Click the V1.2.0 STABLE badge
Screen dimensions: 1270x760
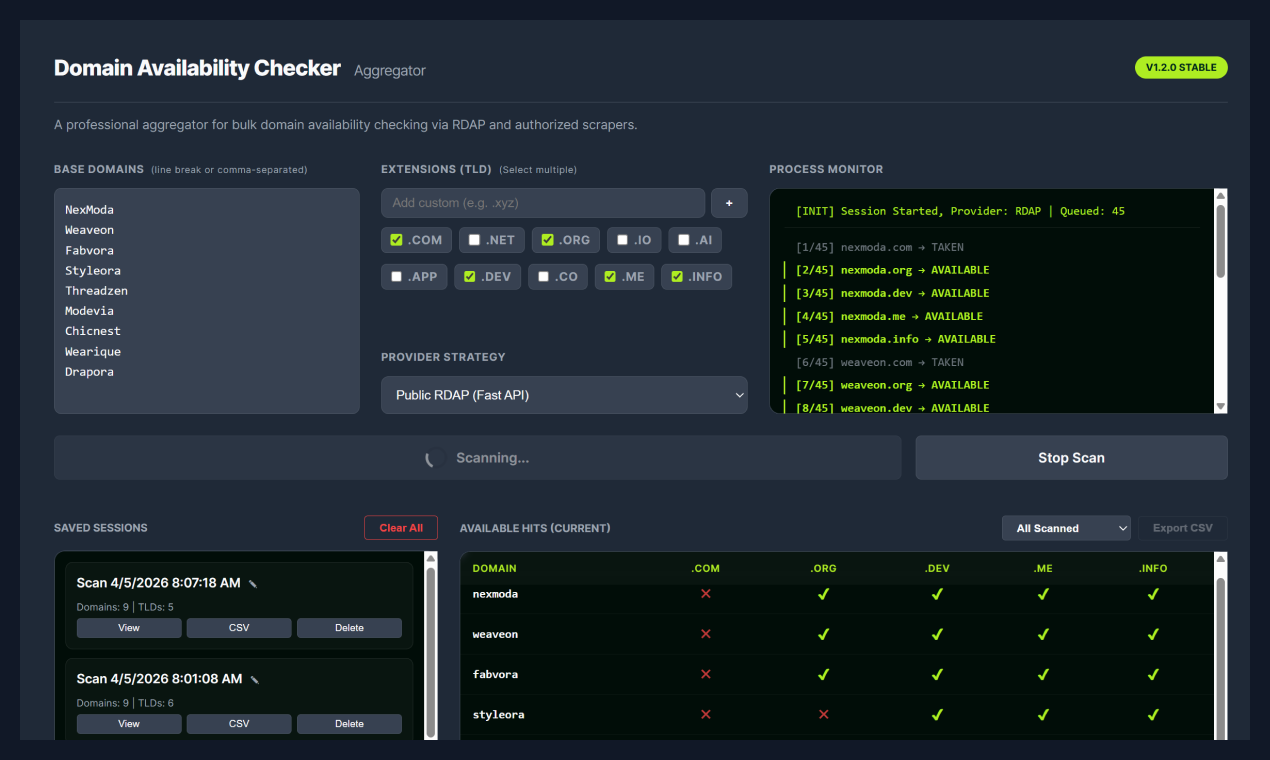[1181, 67]
